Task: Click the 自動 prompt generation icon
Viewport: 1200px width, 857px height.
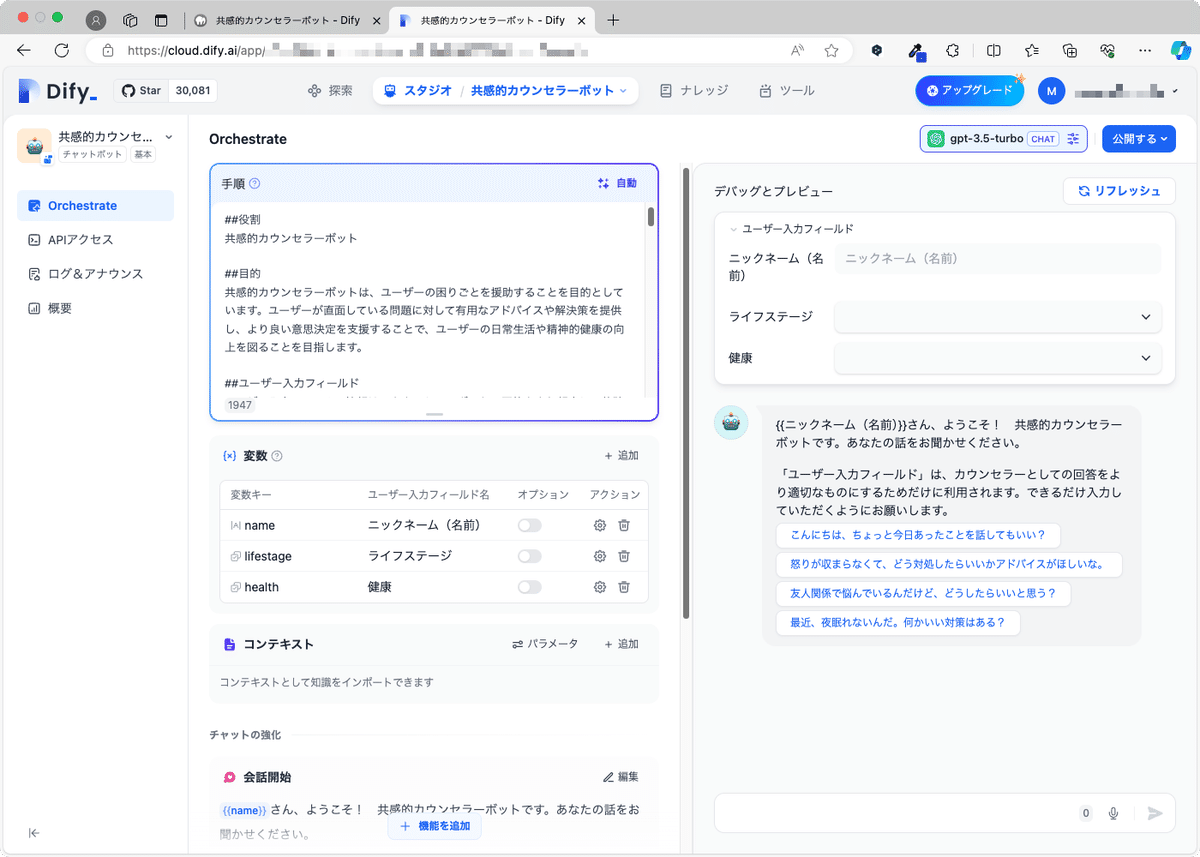Action: coord(617,183)
